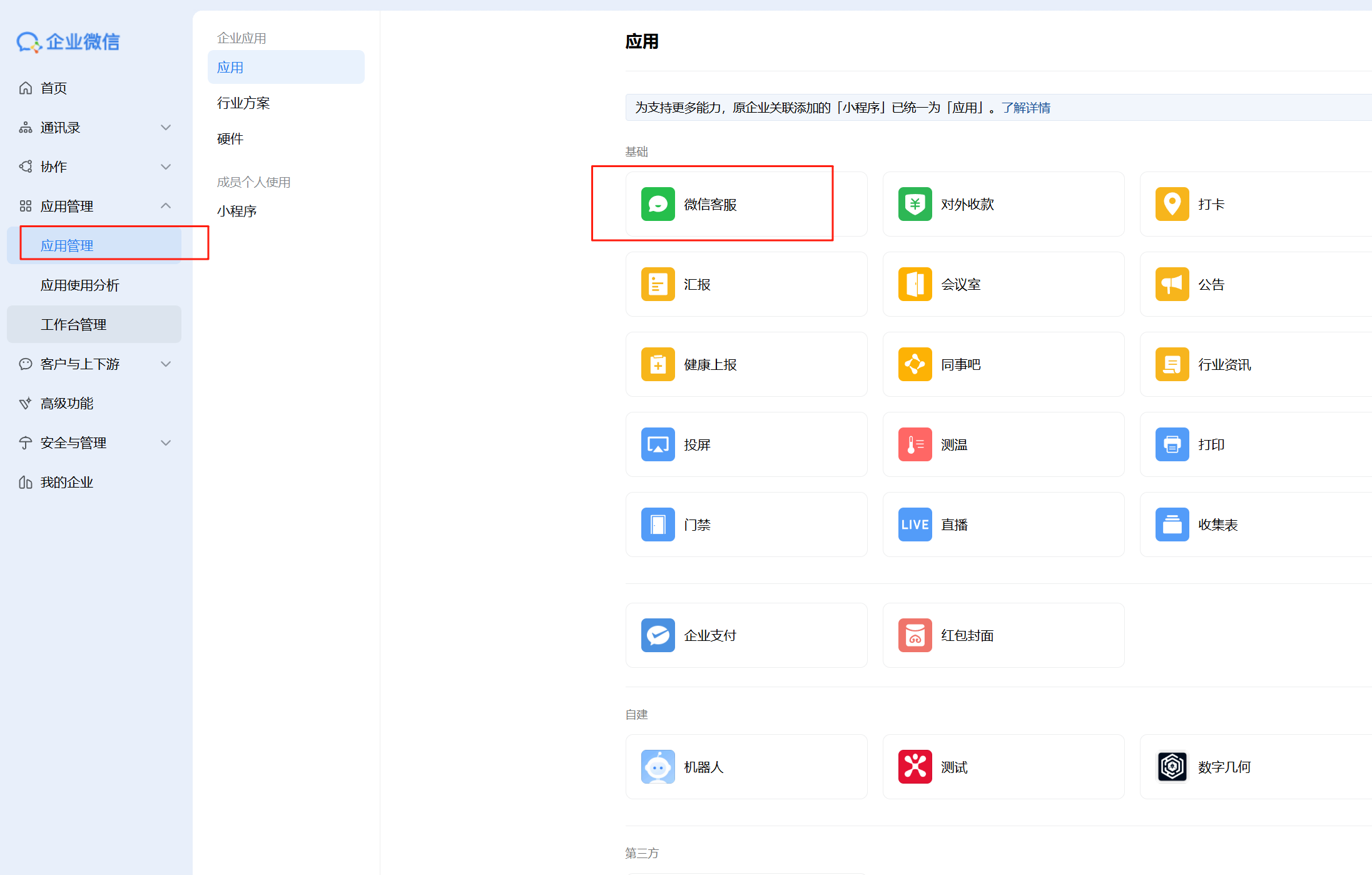Expand 客户与上下游 section
This screenshot has height=875, width=1372.
click(166, 364)
